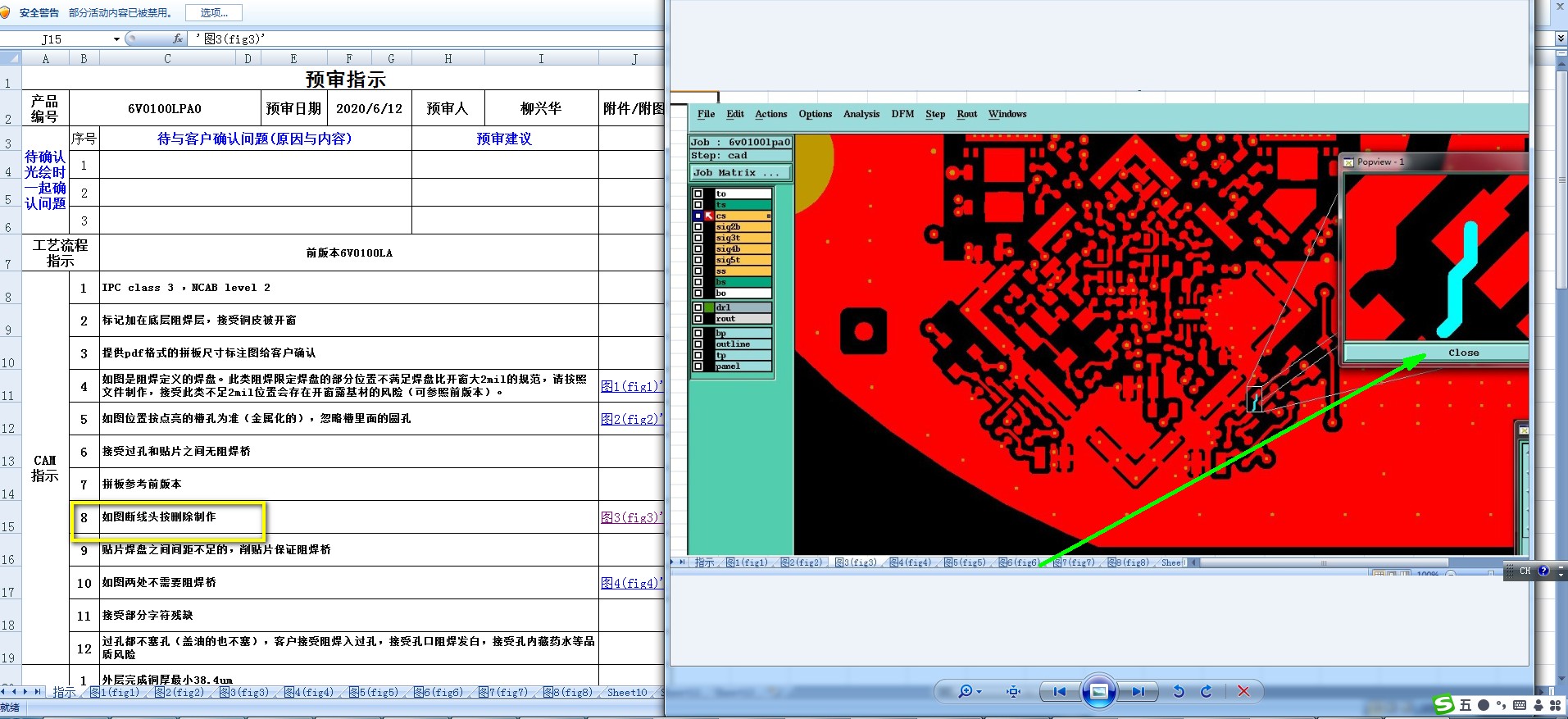Rotate image counterclockwise
This screenshot has width=1568, height=719.
(1179, 691)
